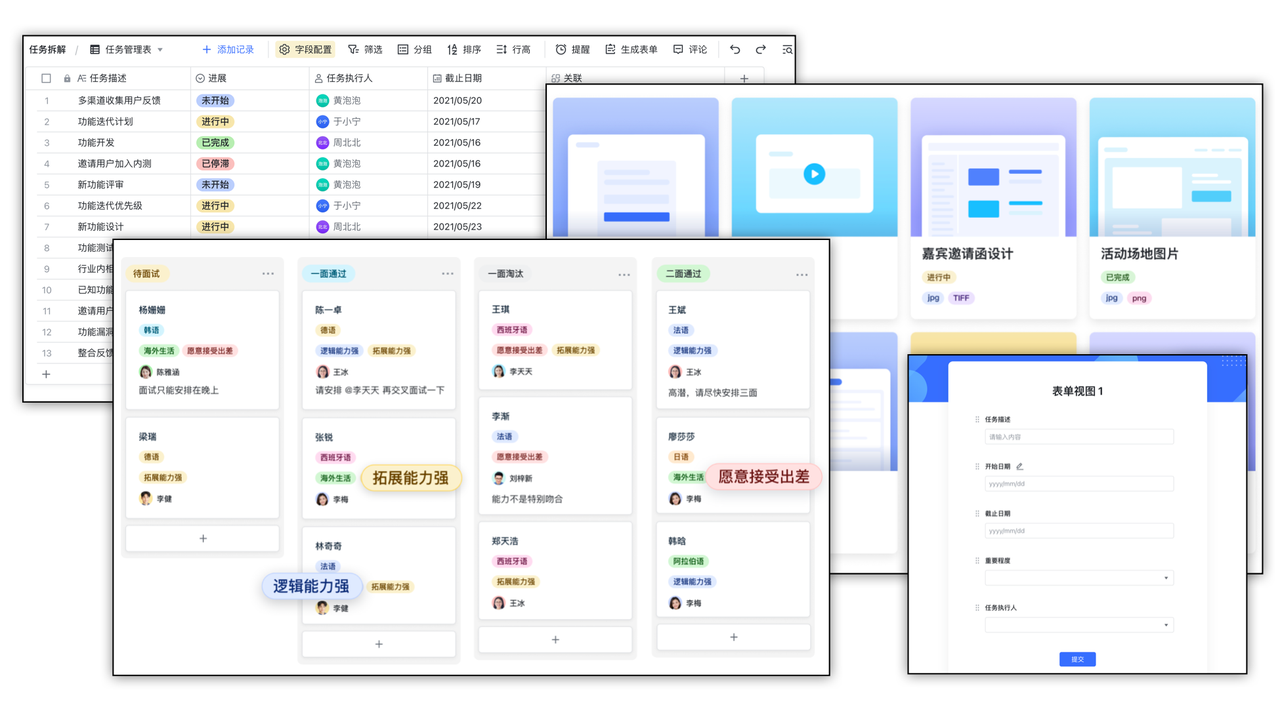Image resolution: width=1280 pixels, height=707 pixels.
Task: Toggle the select-all checkbox in table header
Action: coord(46,78)
